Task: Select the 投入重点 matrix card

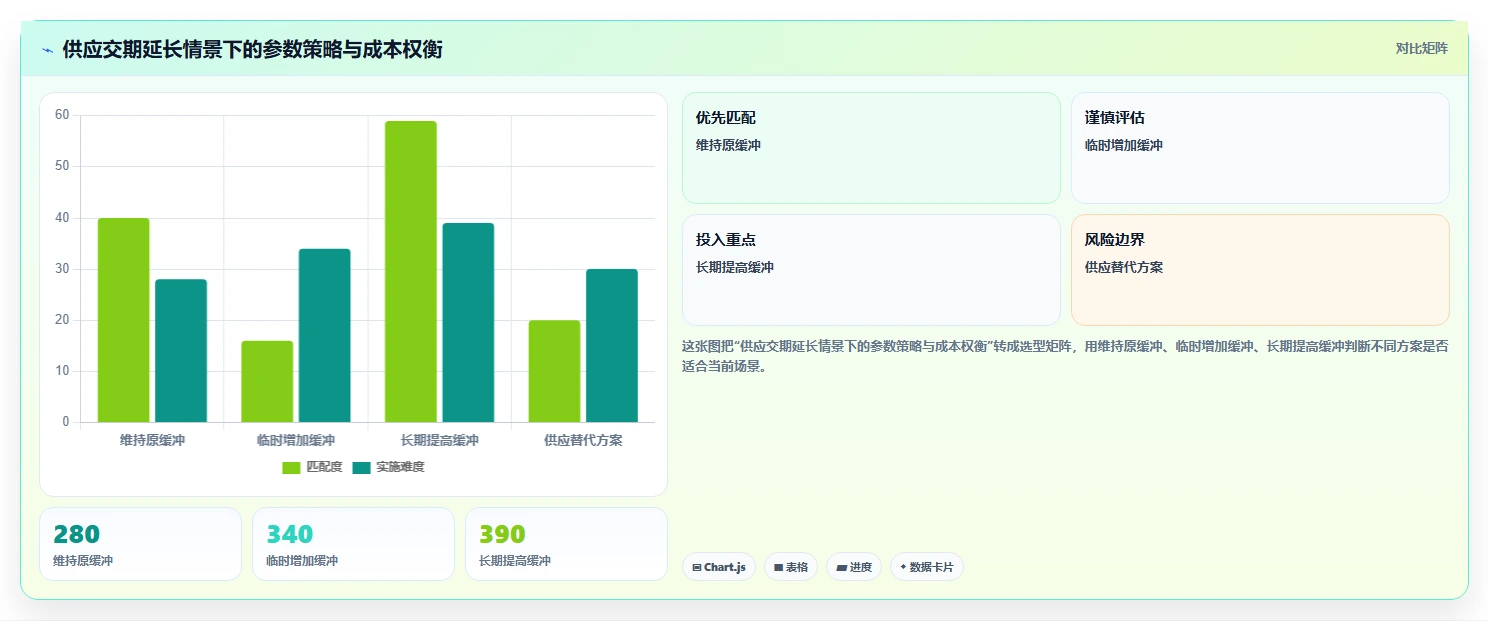Action: [871, 270]
